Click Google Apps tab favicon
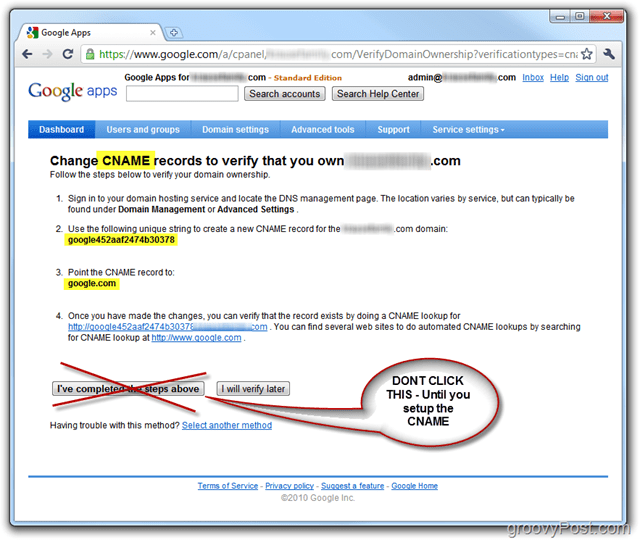The width and height of the screenshot is (640, 540). point(32,32)
